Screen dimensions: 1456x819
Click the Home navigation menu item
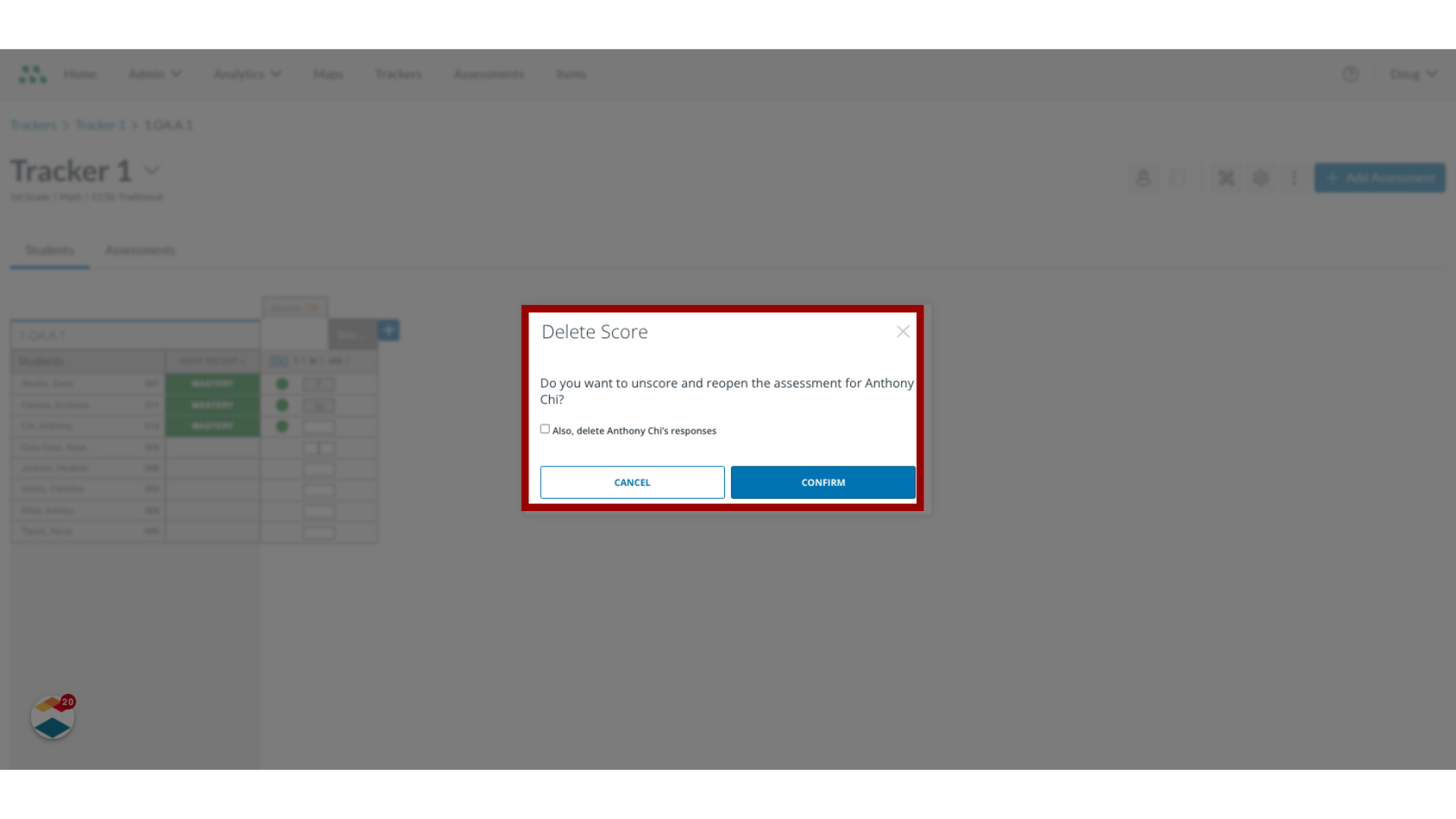[x=80, y=74]
